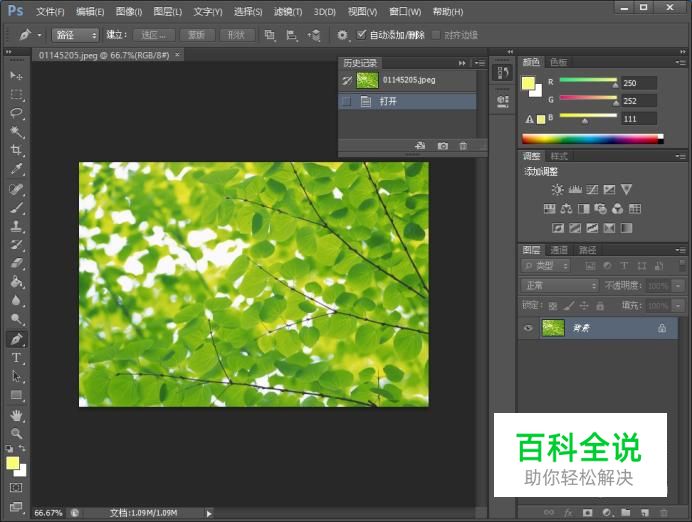The width and height of the screenshot is (692, 522).
Task: Click the camera snapshot icon in History panel
Action: click(443, 146)
